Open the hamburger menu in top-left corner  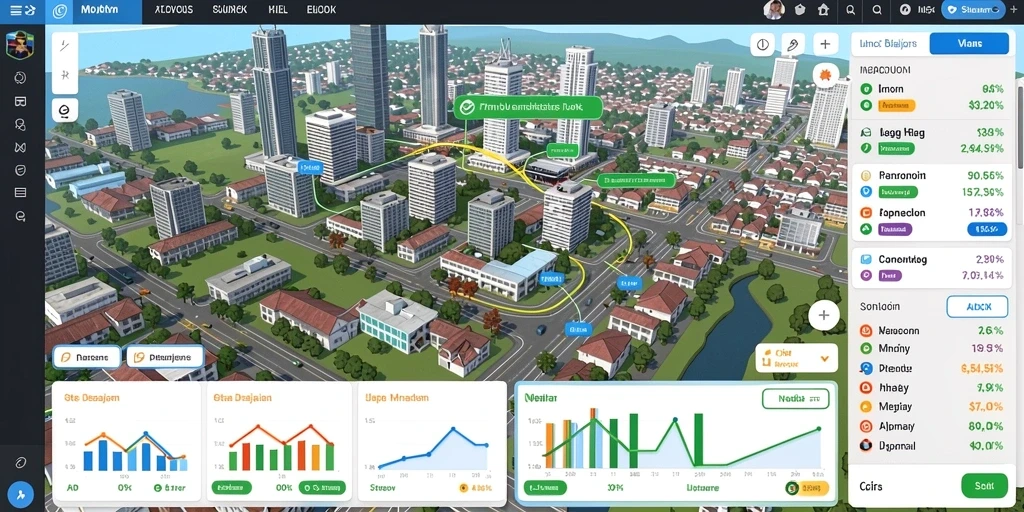pyautogui.click(x=14, y=10)
